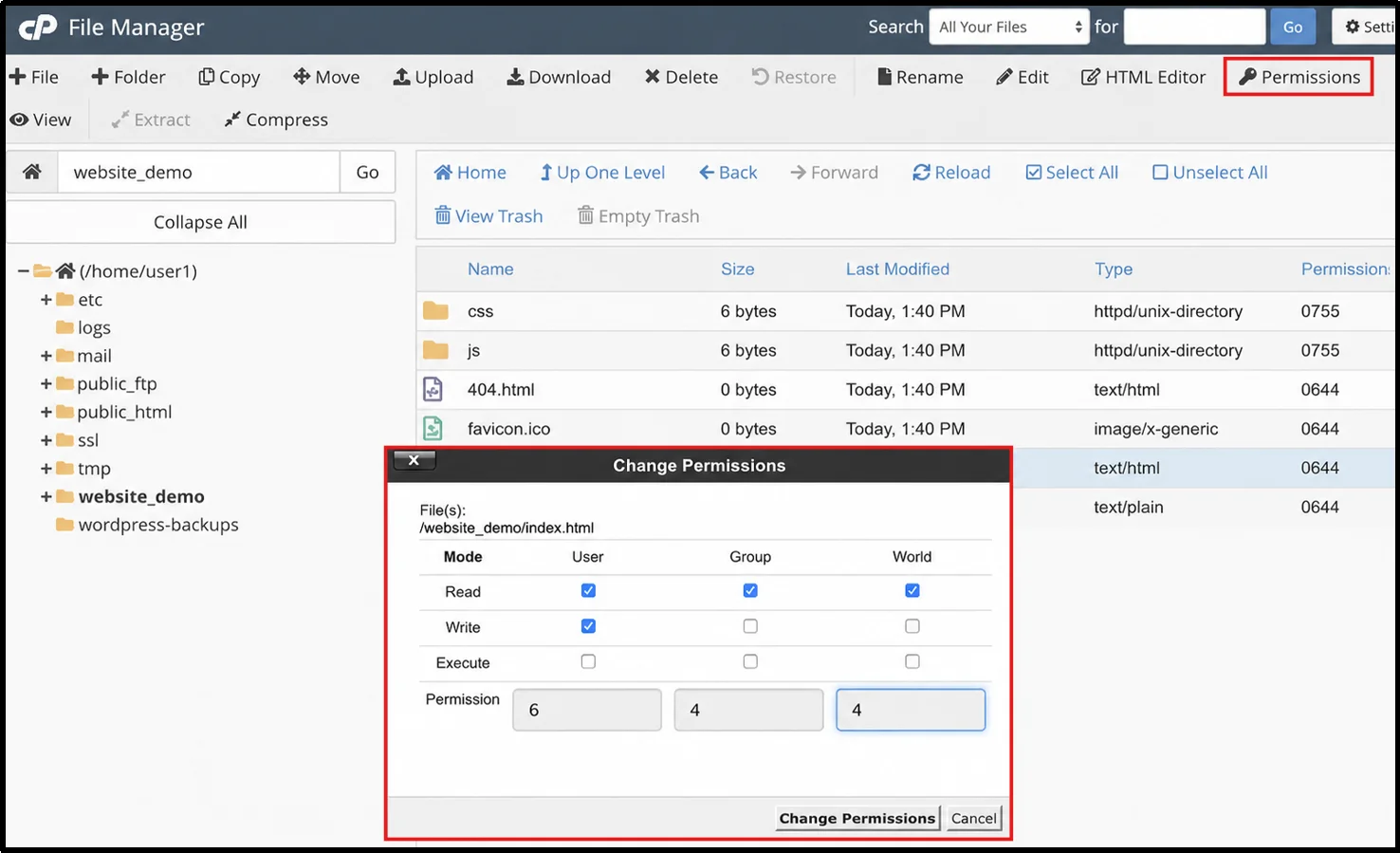1400x853 pixels.
Task: Click the cPanel logo icon
Action: tap(38, 28)
